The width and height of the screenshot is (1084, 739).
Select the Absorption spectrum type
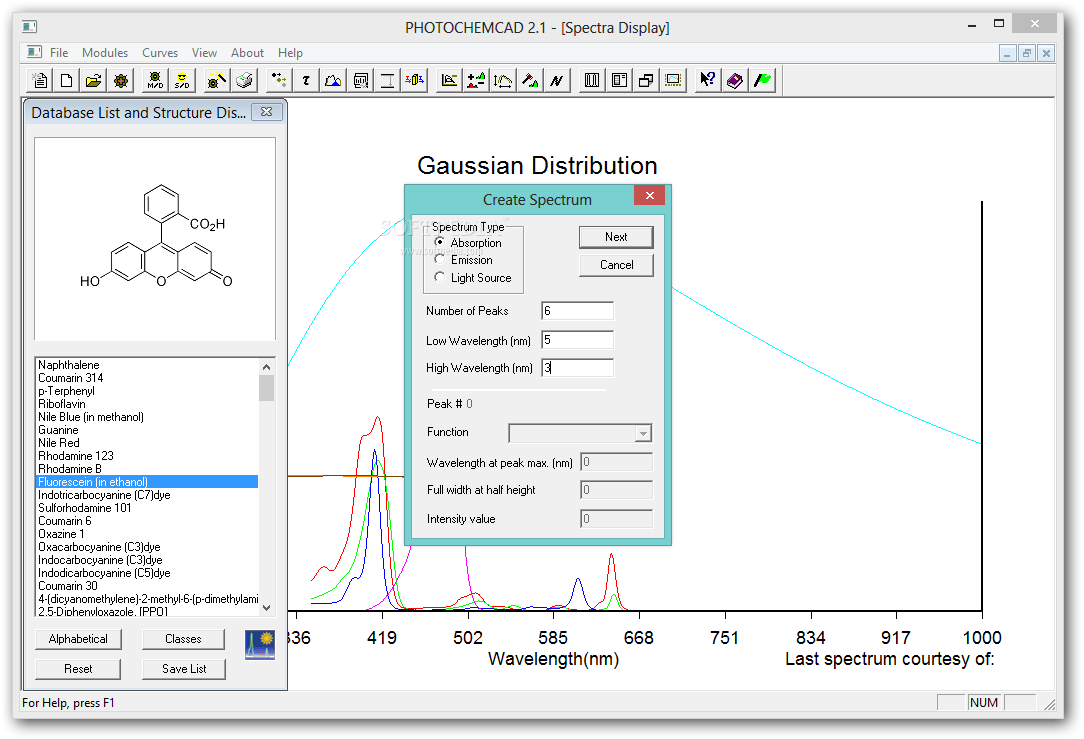pyautogui.click(x=440, y=242)
